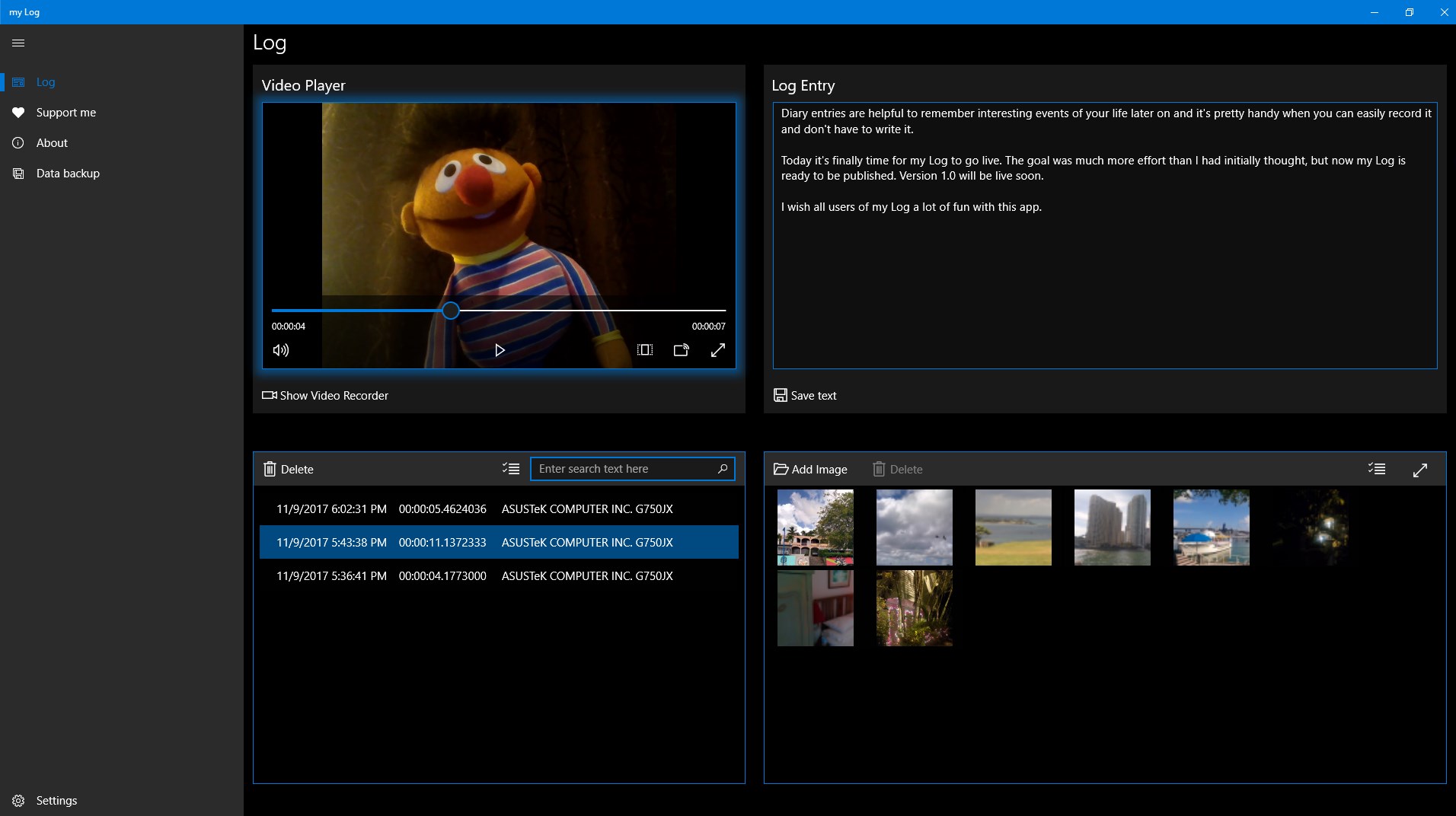The image size is (1456, 816).
Task: Click the disabled image Delete button
Action: pyautogui.click(x=898, y=470)
